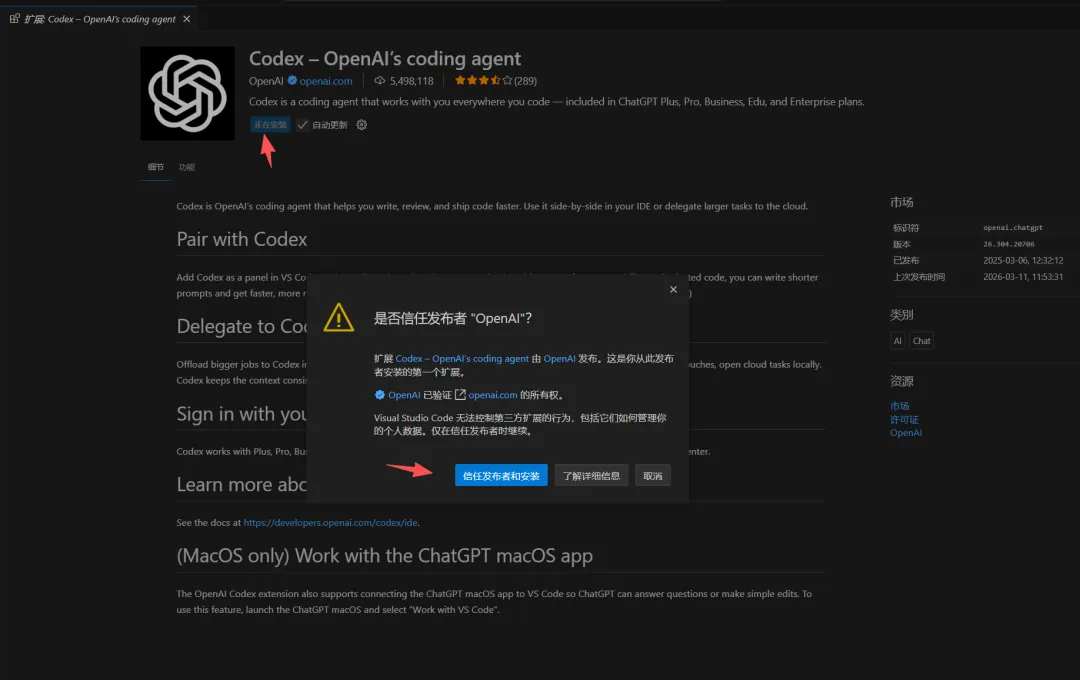
Task: Switch to the Features (功能) tab
Action: tap(187, 167)
